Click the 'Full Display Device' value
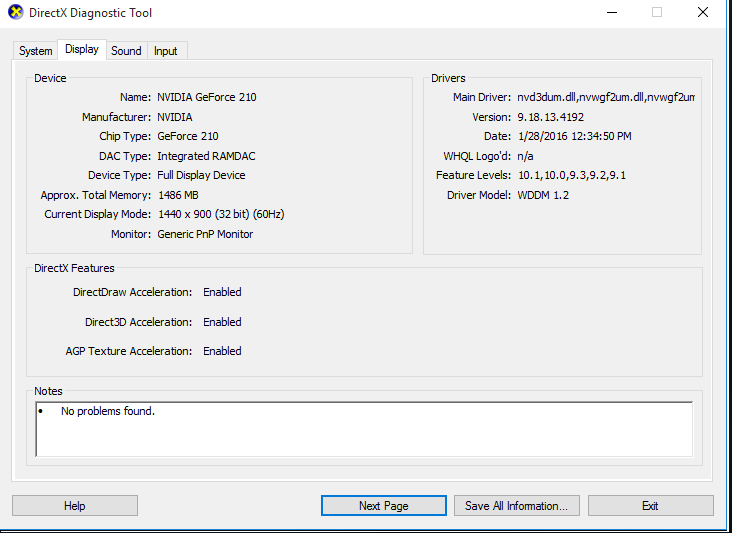The image size is (732, 533). pos(201,175)
